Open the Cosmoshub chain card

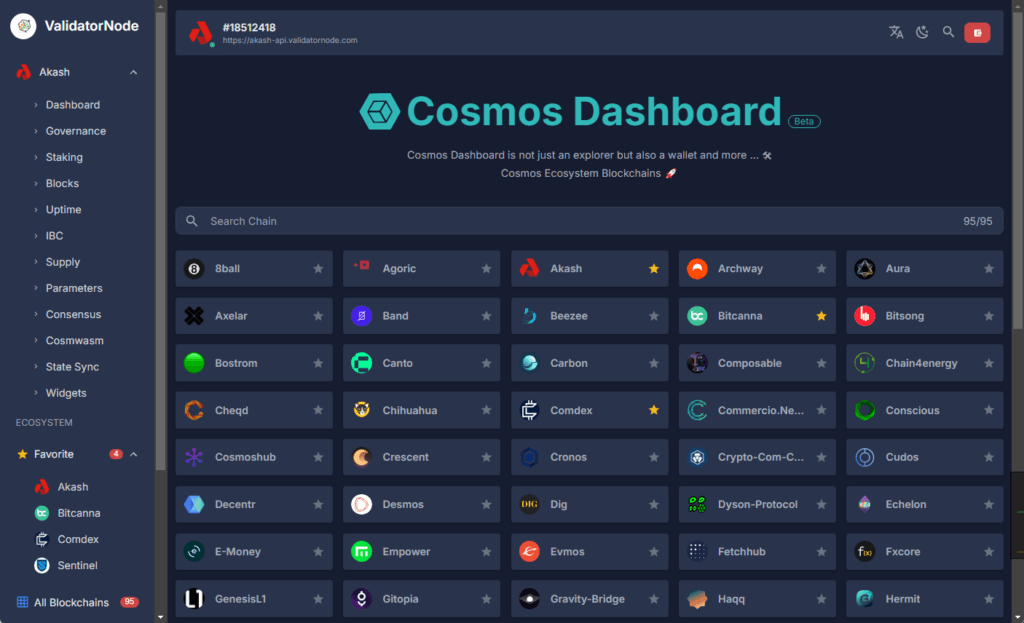[x=254, y=457]
